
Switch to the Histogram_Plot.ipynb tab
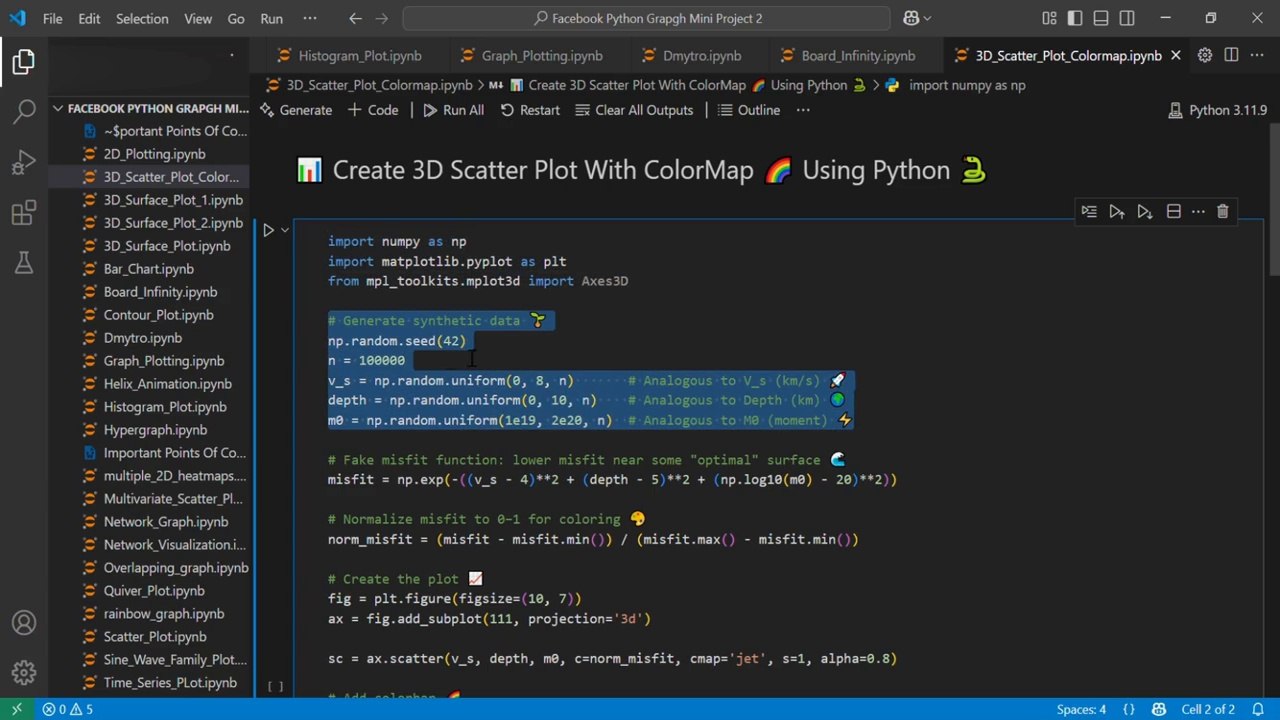359,56
